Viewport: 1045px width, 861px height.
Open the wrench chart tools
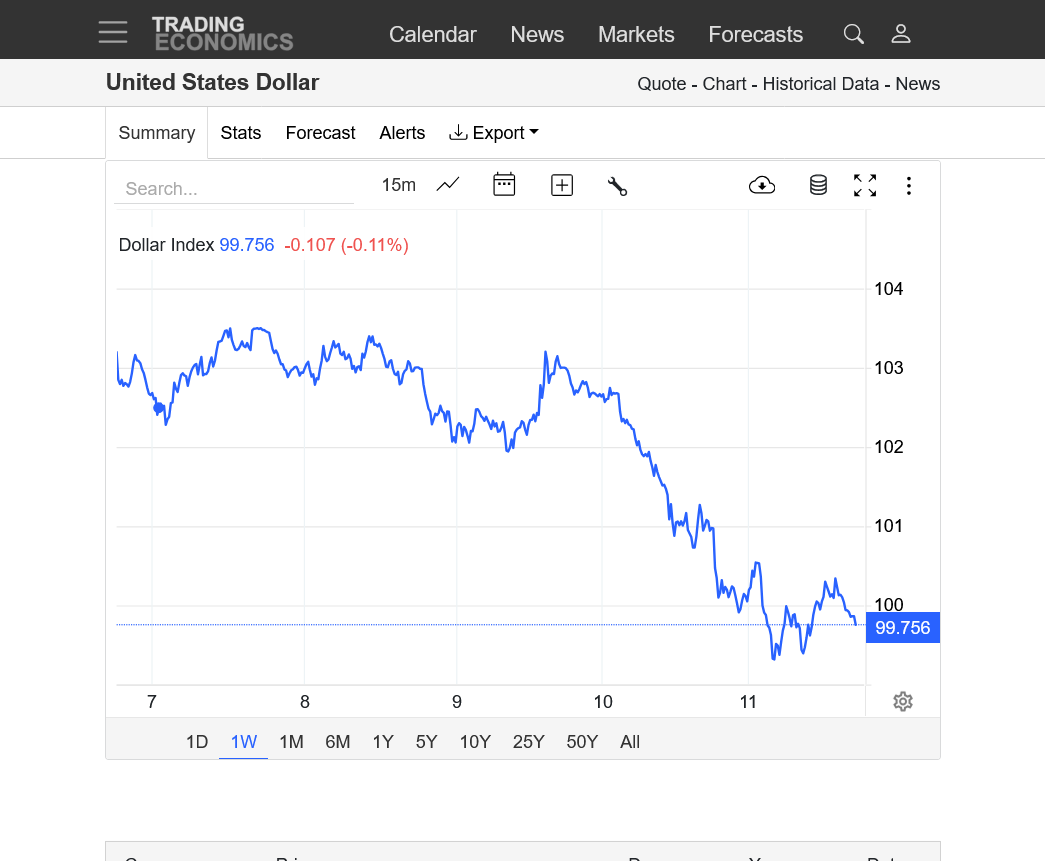tap(617, 185)
